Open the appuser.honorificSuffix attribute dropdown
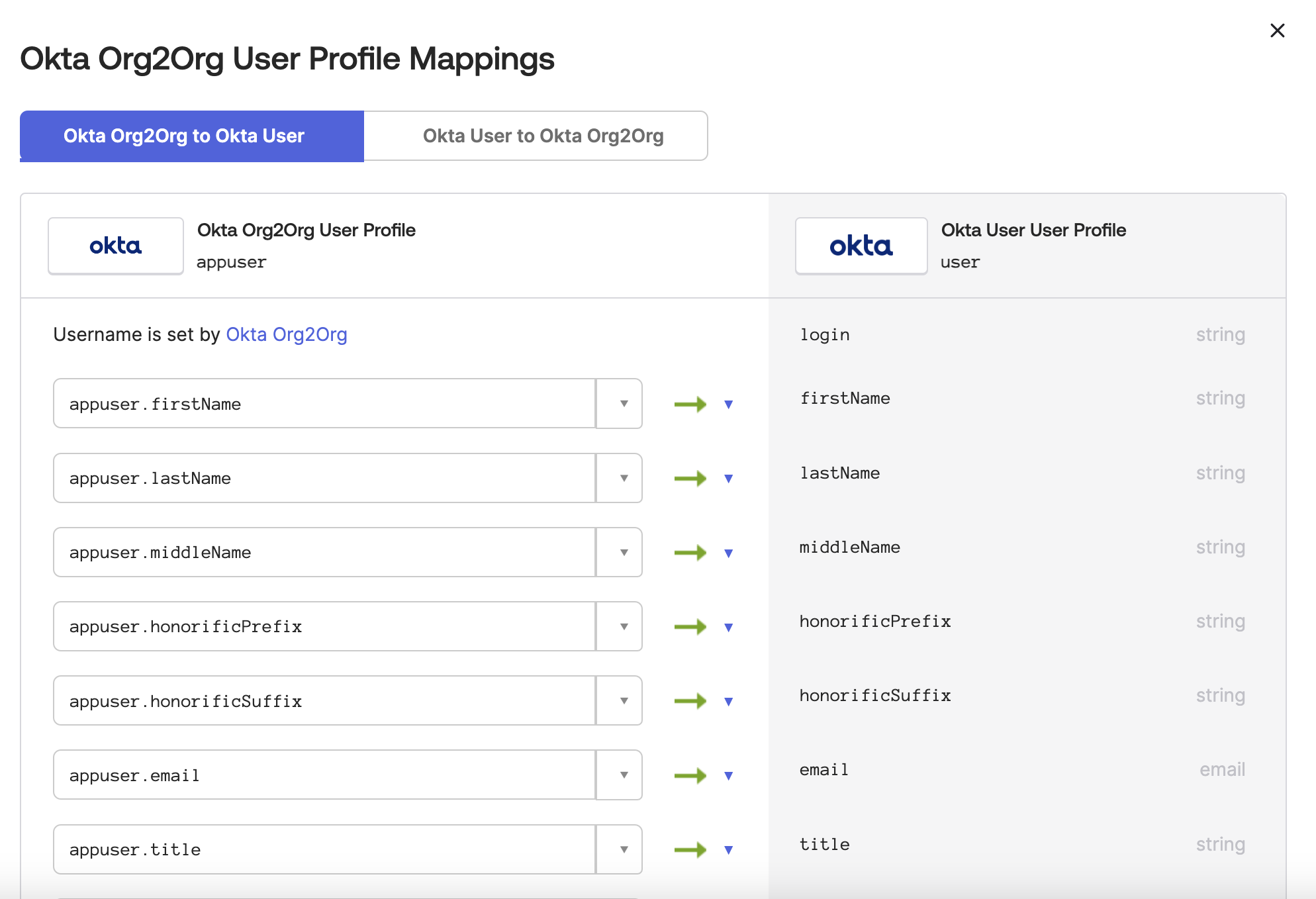The width and height of the screenshot is (1316, 899). click(x=620, y=700)
